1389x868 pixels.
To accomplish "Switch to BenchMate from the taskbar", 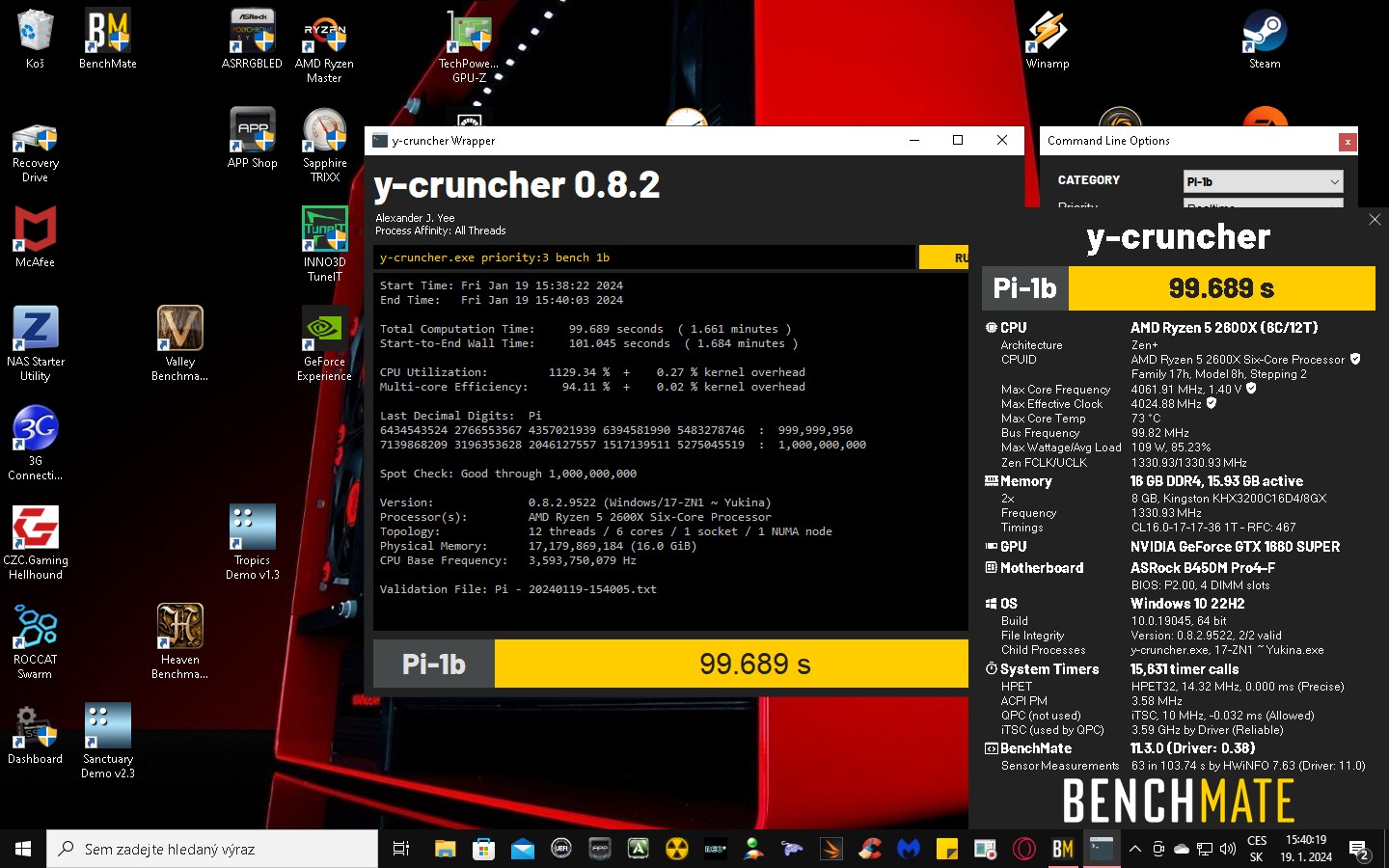I will pyautogui.click(x=1062, y=849).
